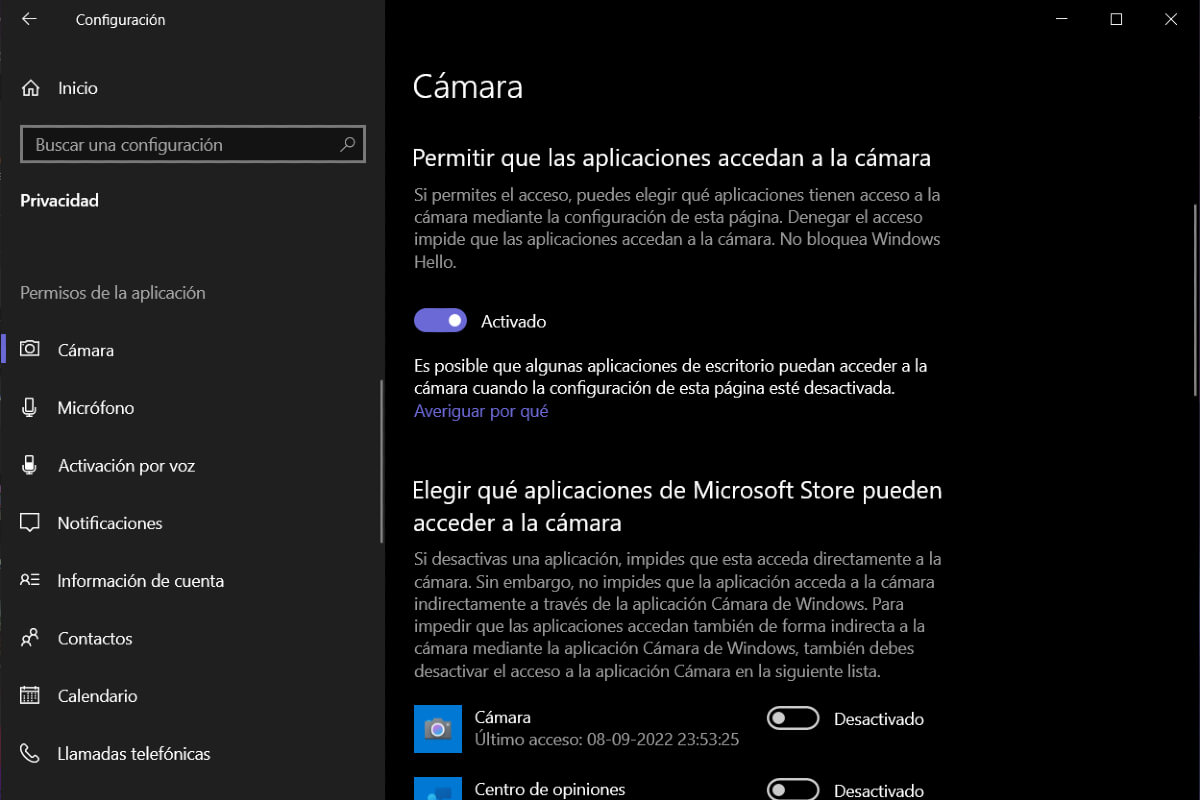This screenshot has width=1200, height=800.
Task: Enable camera access for Cámara app
Action: (x=793, y=719)
